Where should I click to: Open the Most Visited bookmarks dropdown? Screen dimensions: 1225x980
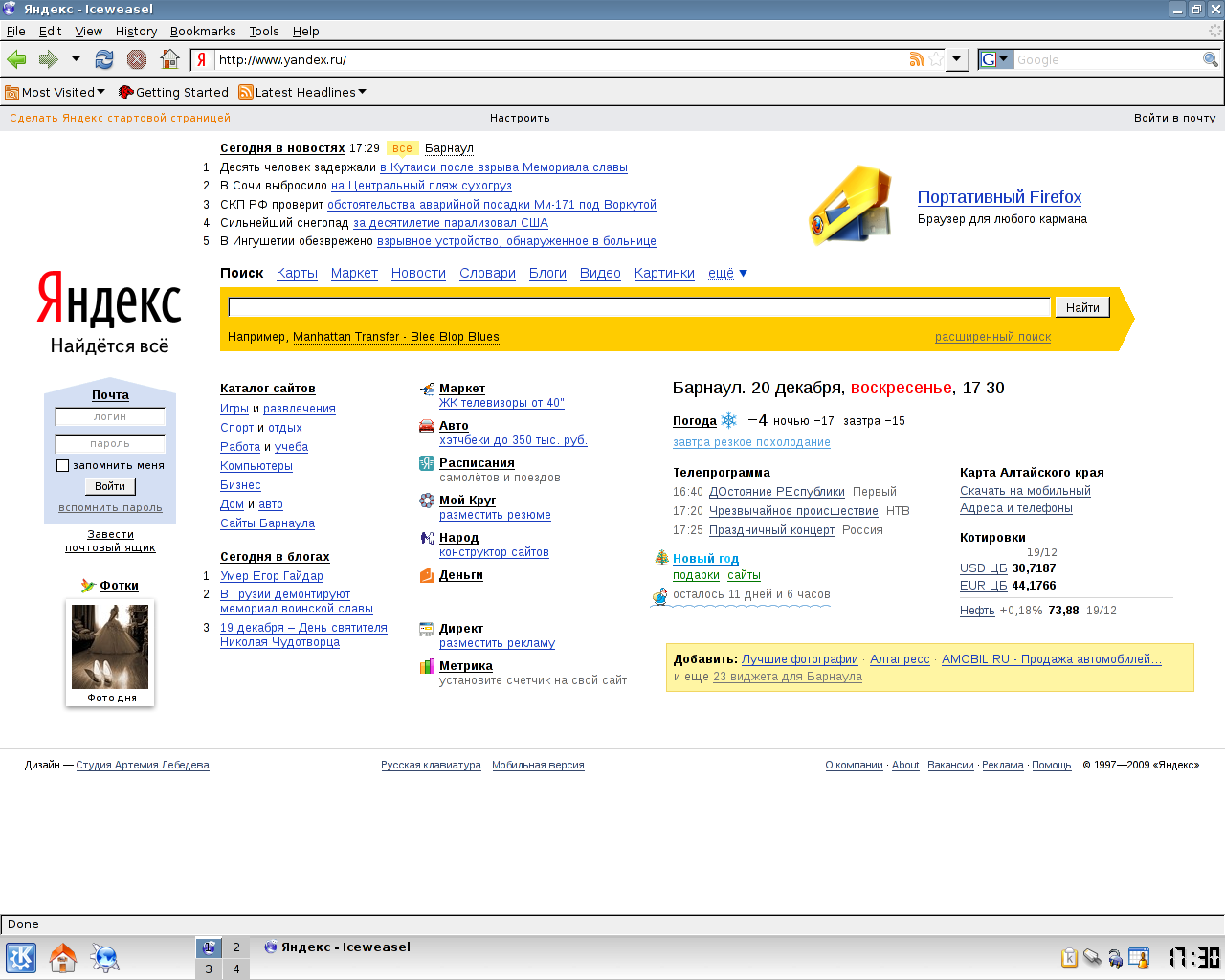56,92
